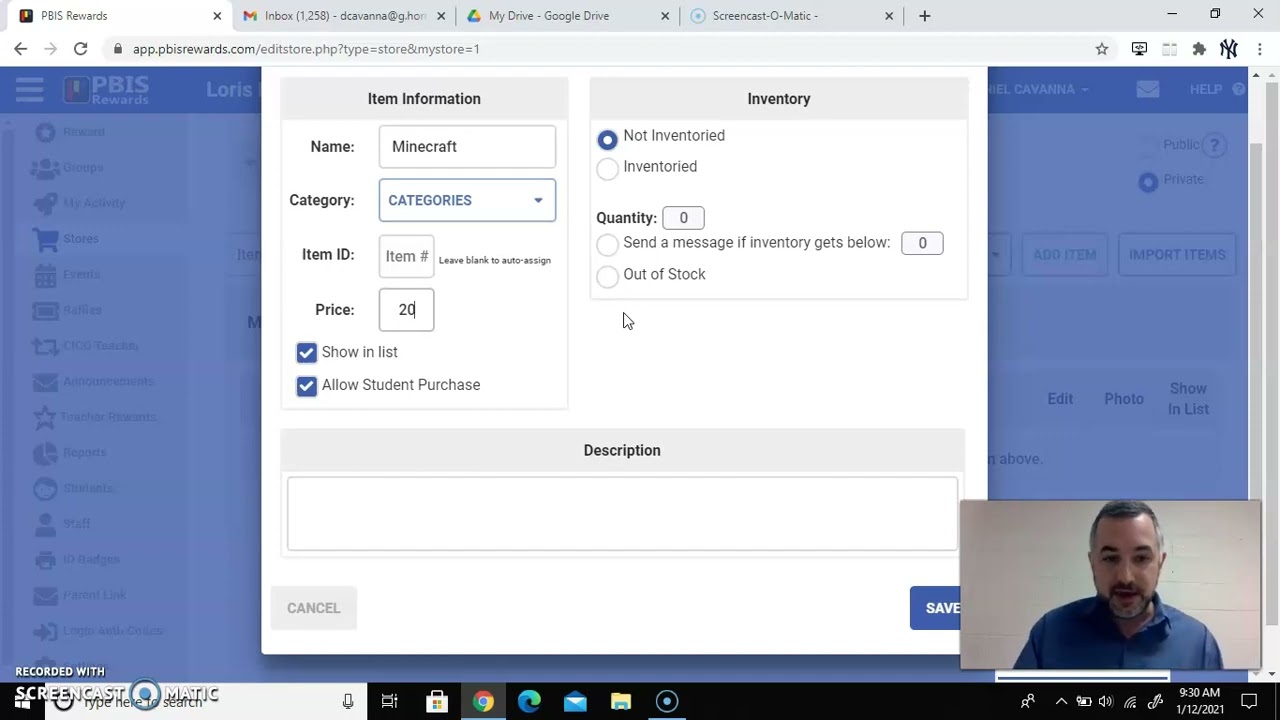Click the PBIS Rewards logo

tap(106, 89)
